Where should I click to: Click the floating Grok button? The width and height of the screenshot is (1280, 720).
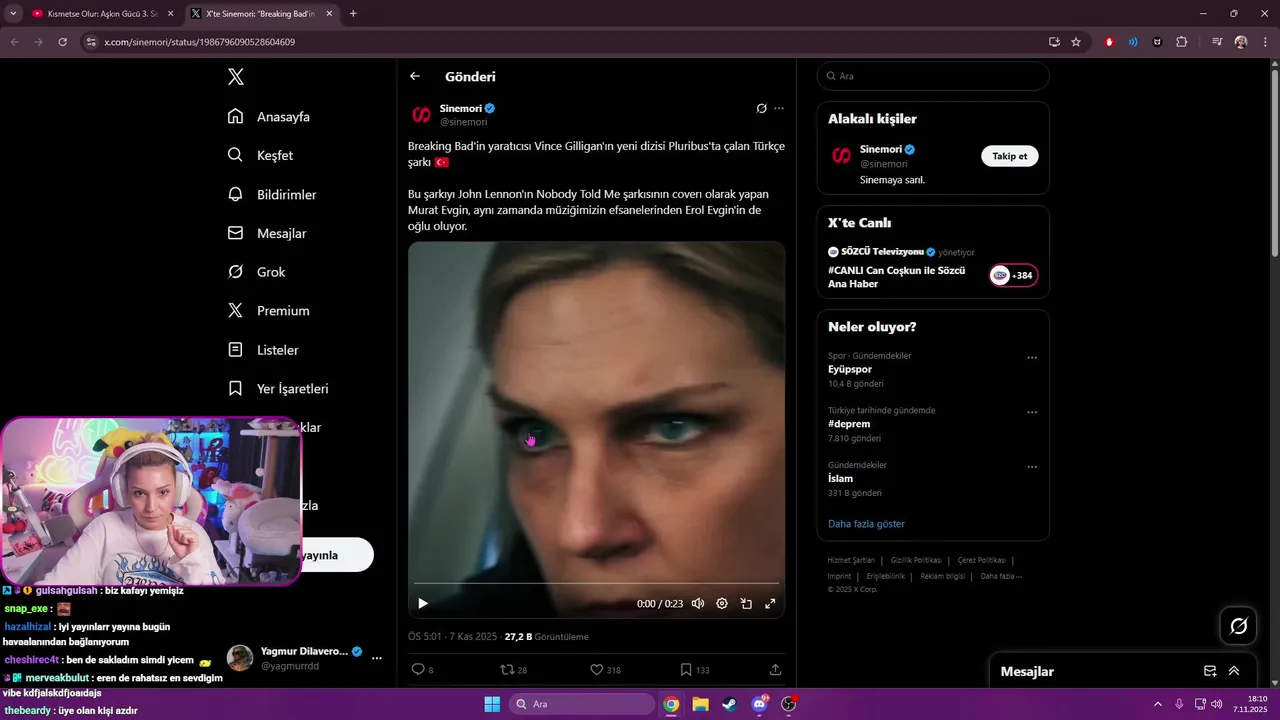[1239, 626]
